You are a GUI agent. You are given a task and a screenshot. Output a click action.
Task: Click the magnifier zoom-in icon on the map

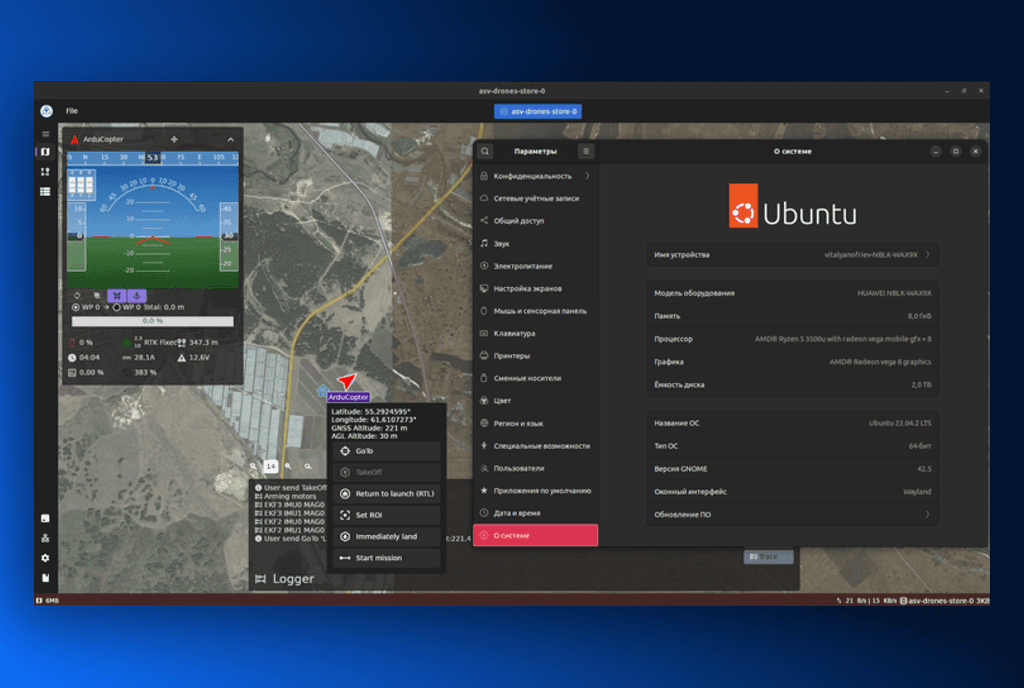(x=286, y=466)
